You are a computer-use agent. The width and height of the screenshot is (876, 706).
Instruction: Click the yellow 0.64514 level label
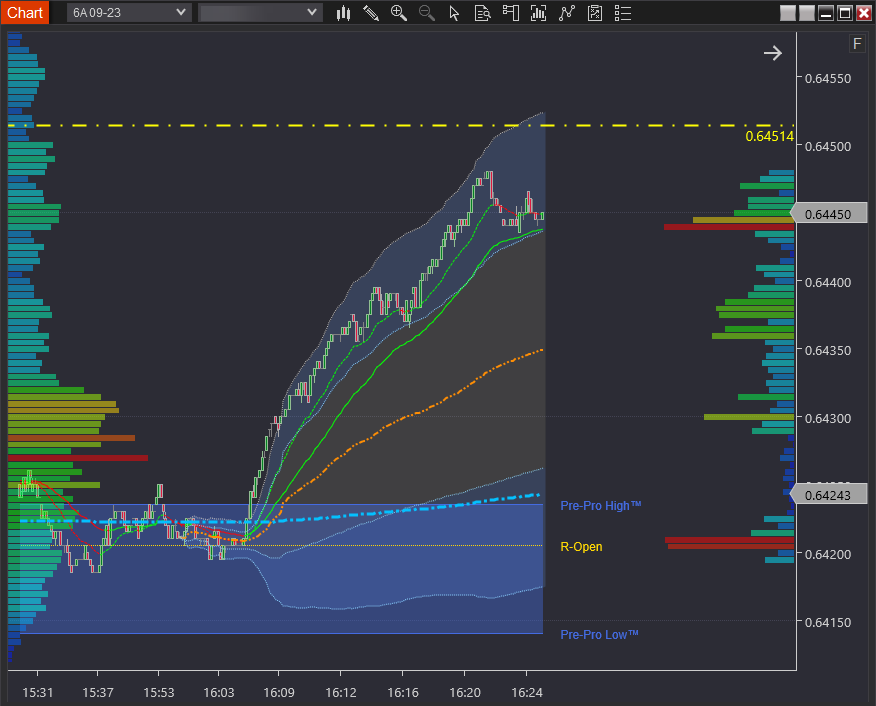(769, 136)
